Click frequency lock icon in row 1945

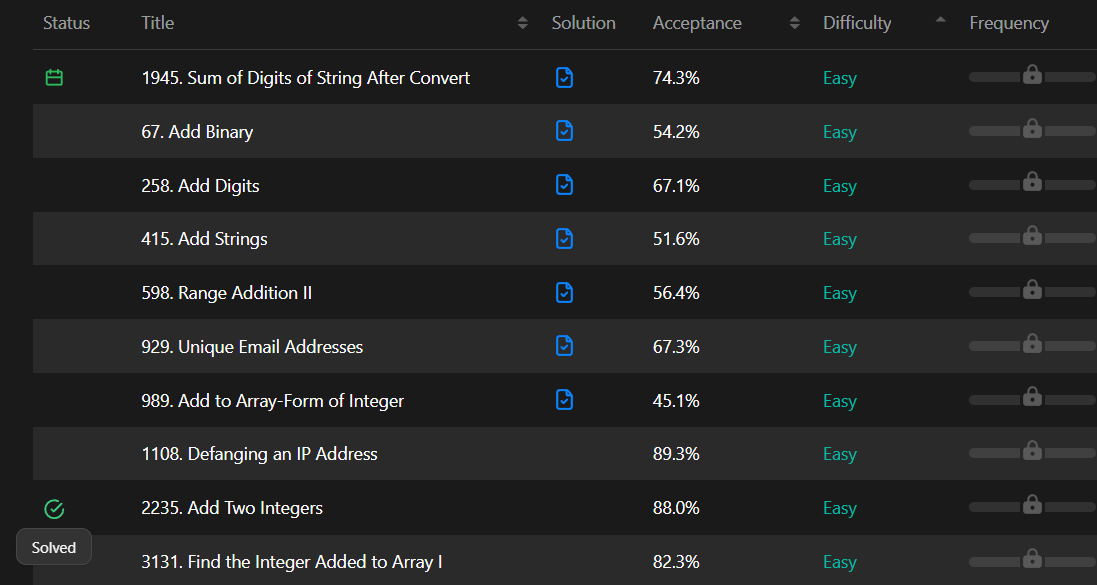point(1032,74)
